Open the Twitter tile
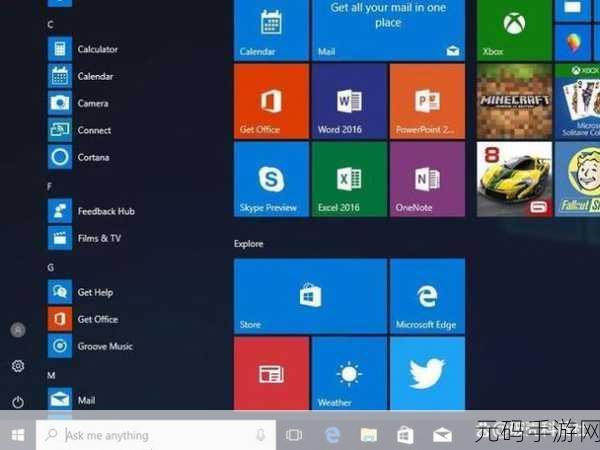This screenshot has width=600, height=450. [x=427, y=373]
